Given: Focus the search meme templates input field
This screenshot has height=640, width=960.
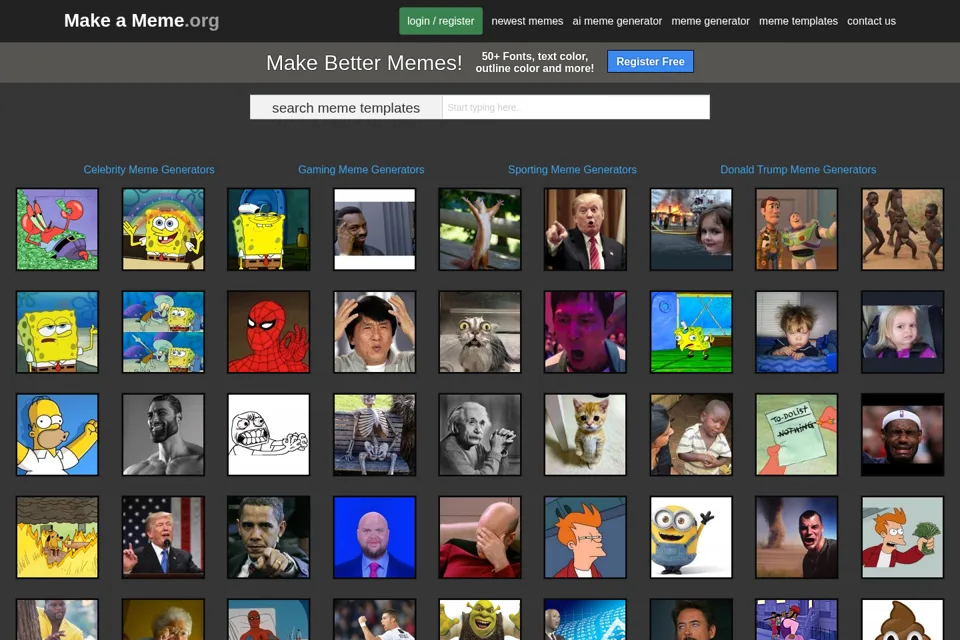Looking at the screenshot, I should [576, 107].
